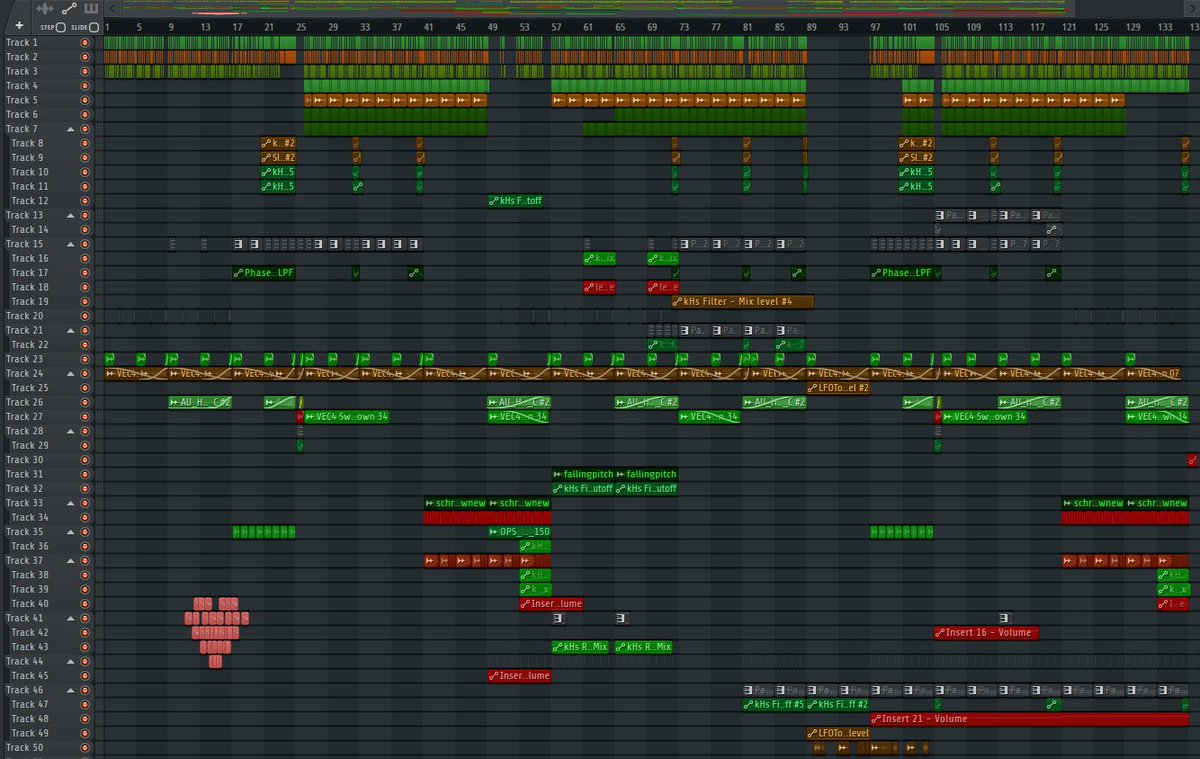Enable the SLIDE toggle
Image resolution: width=1200 pixels, height=759 pixels.
point(94,28)
